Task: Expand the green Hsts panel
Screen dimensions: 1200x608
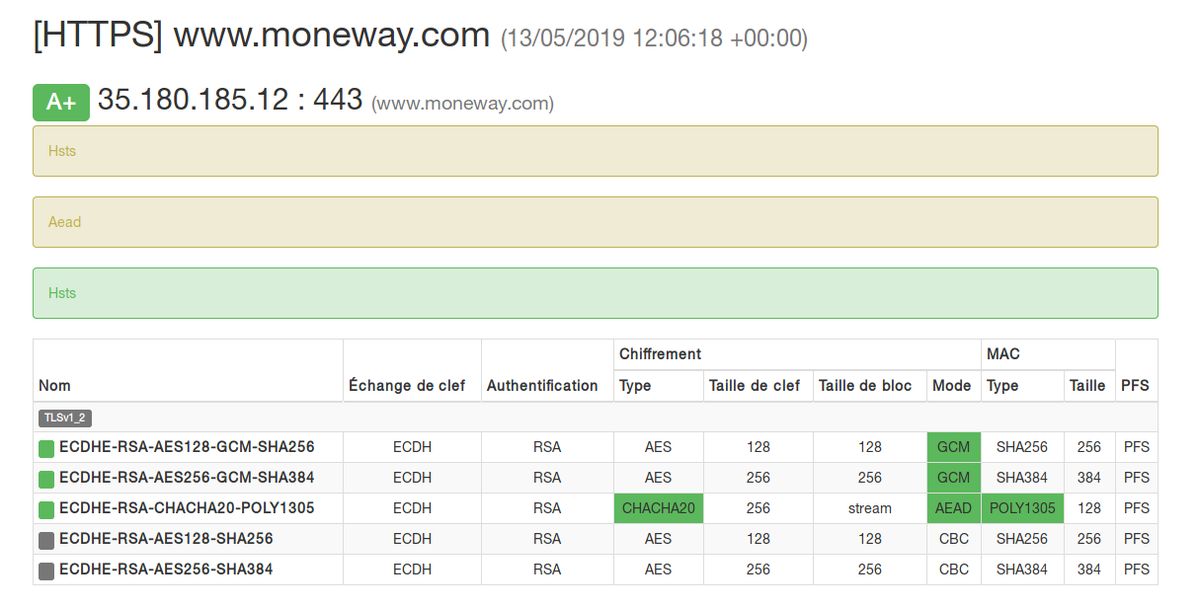Action: pos(595,293)
